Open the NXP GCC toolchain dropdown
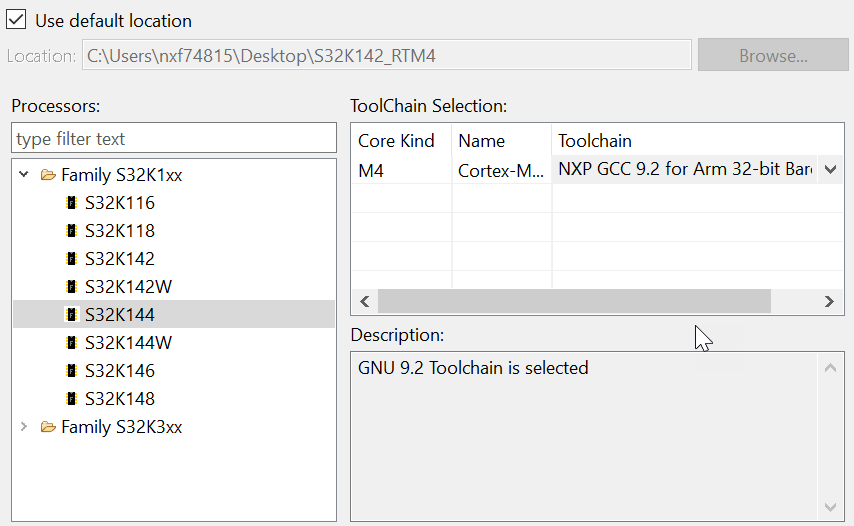 click(830, 170)
